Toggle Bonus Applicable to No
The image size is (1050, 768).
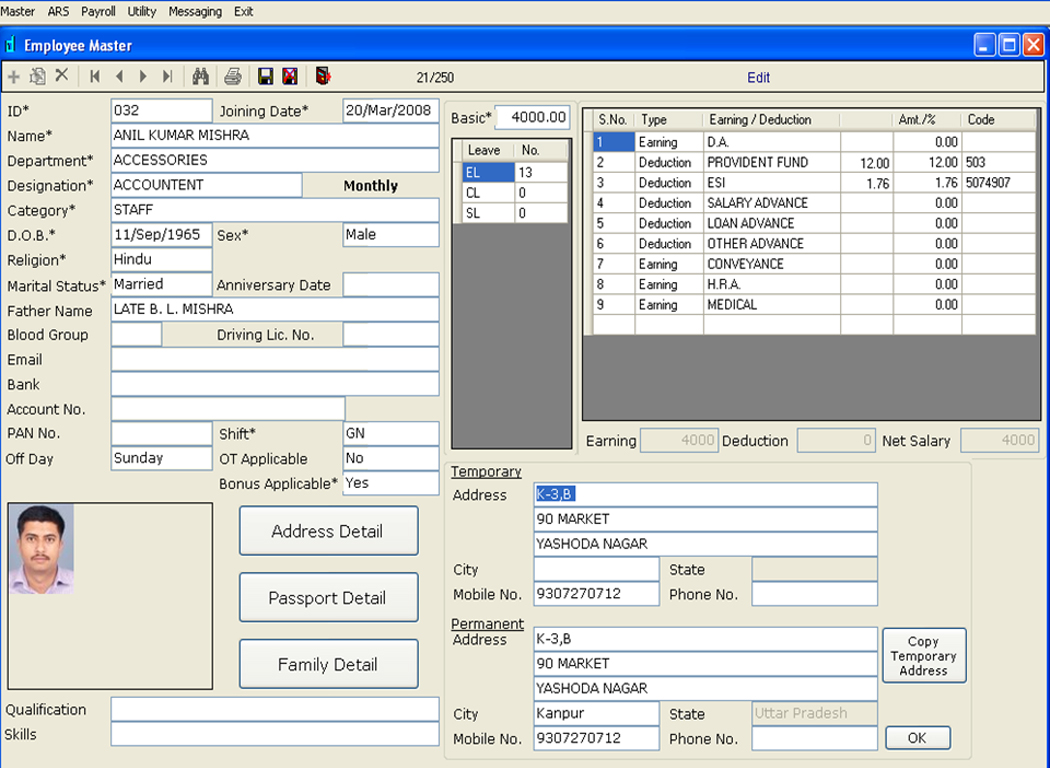390,484
